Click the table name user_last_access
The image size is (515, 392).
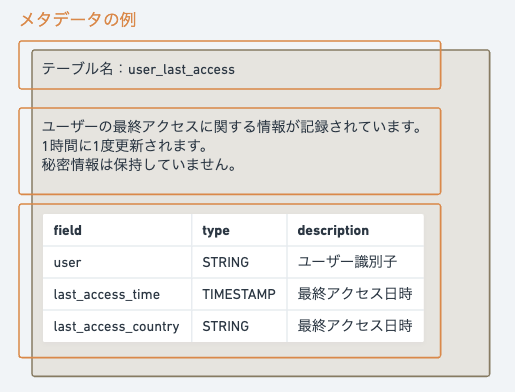pos(181,69)
